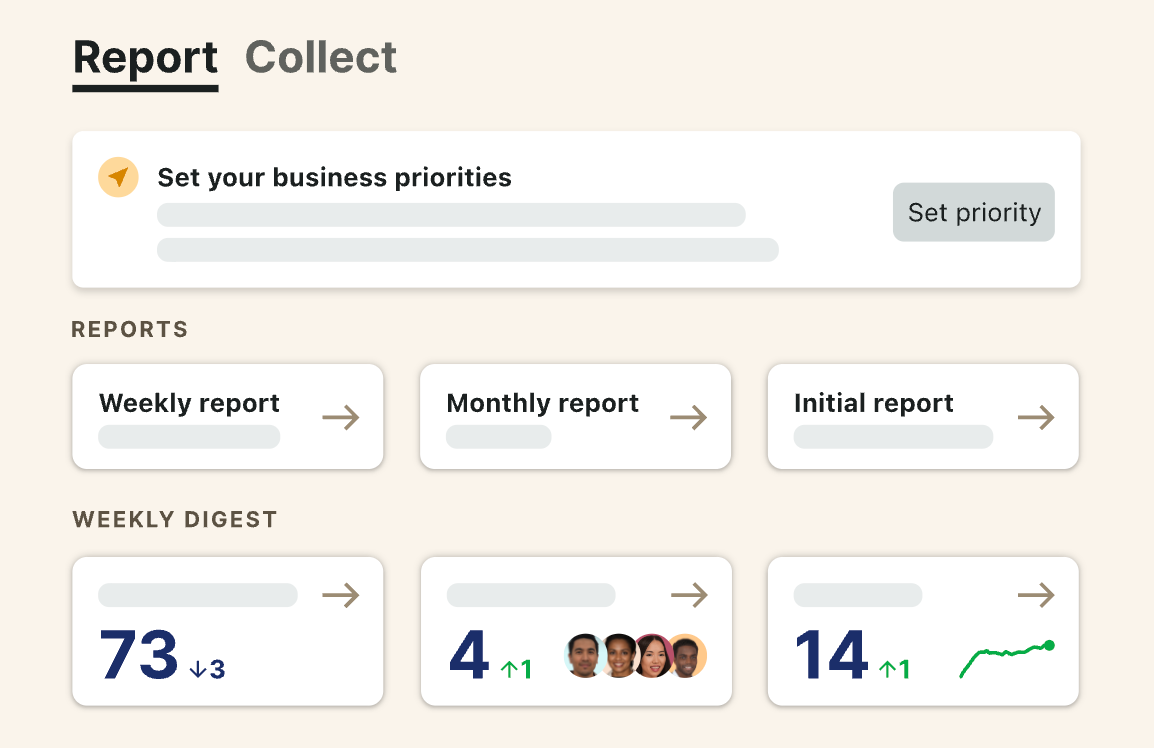This screenshot has width=1154, height=748.
Task: Open the arrow on the 14 digest card
Action: (1036, 596)
